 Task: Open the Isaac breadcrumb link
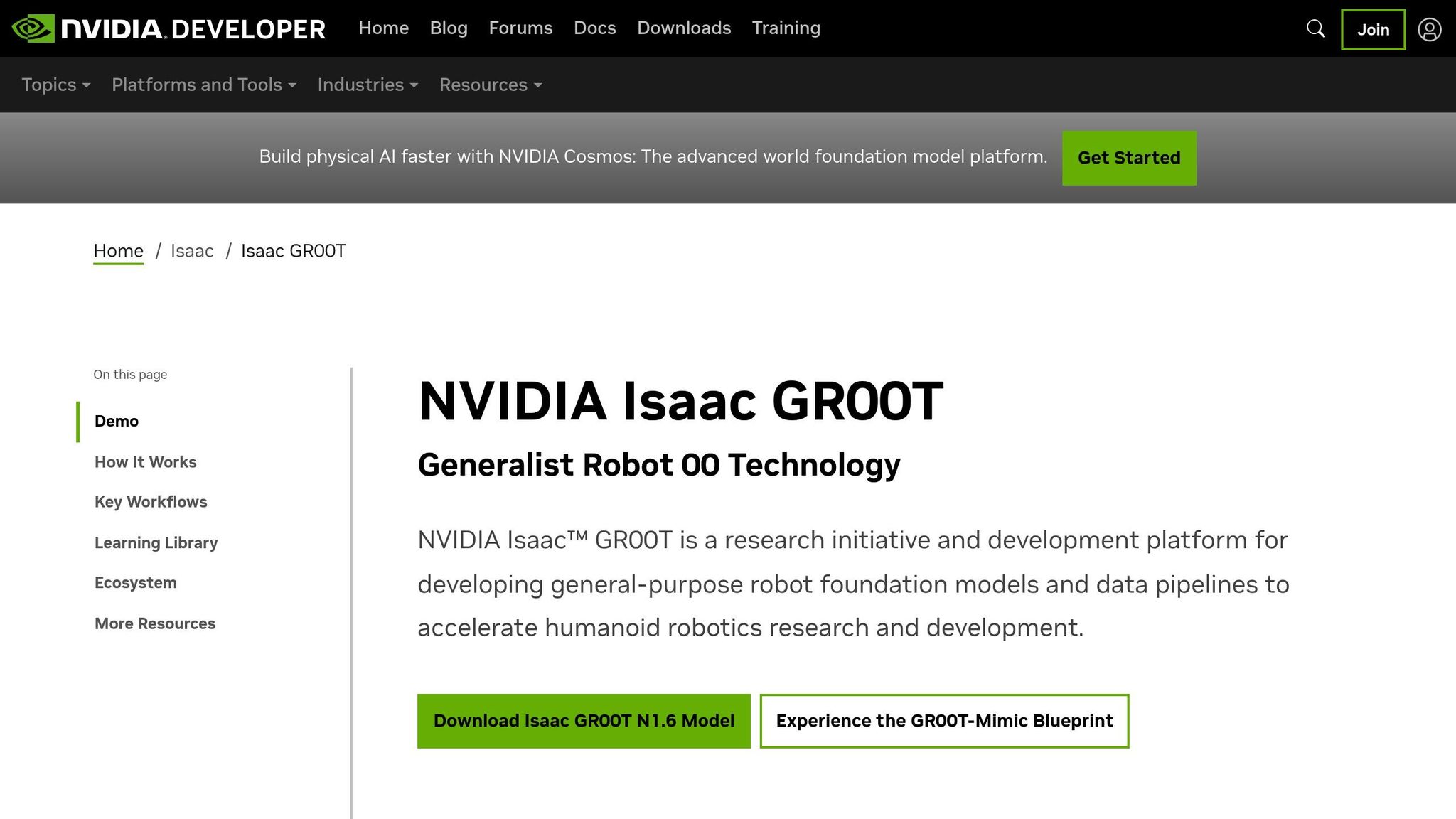point(191,251)
